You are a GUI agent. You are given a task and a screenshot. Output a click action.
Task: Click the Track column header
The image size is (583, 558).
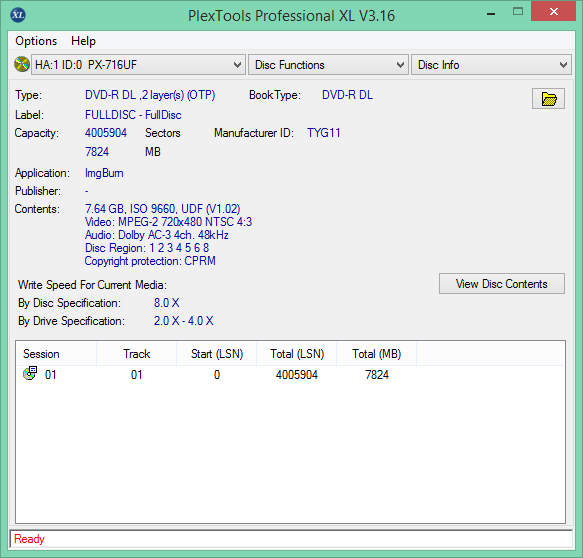136,354
